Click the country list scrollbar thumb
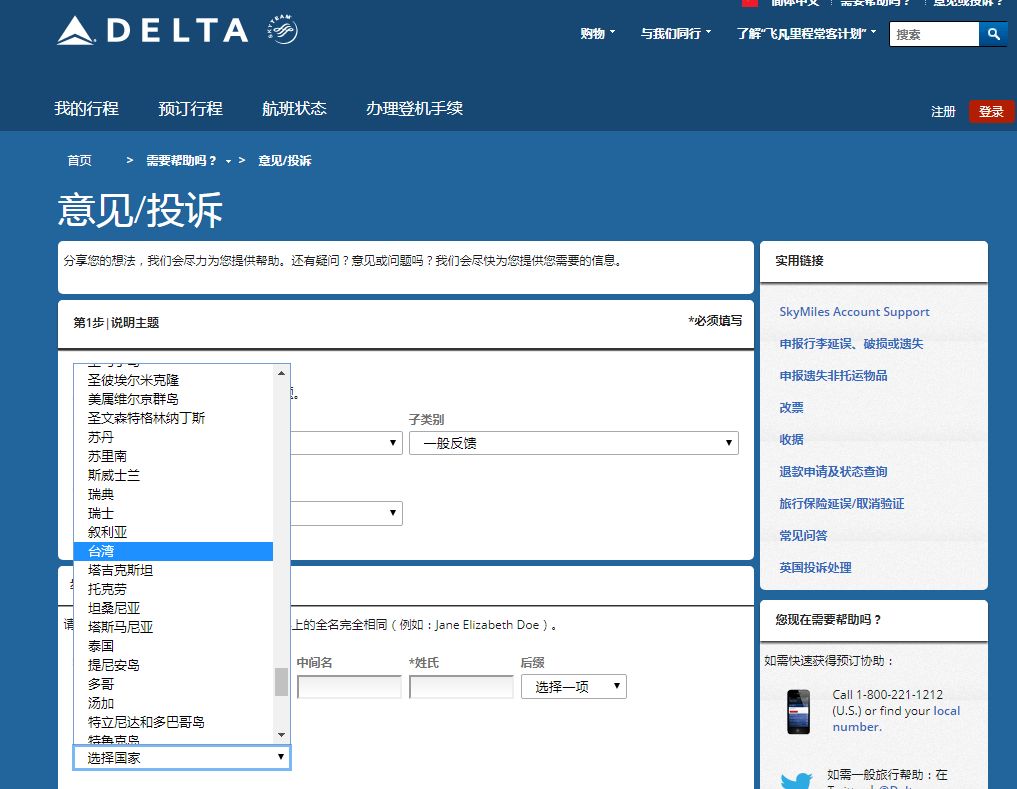The width and height of the screenshot is (1017, 789). 281,681
